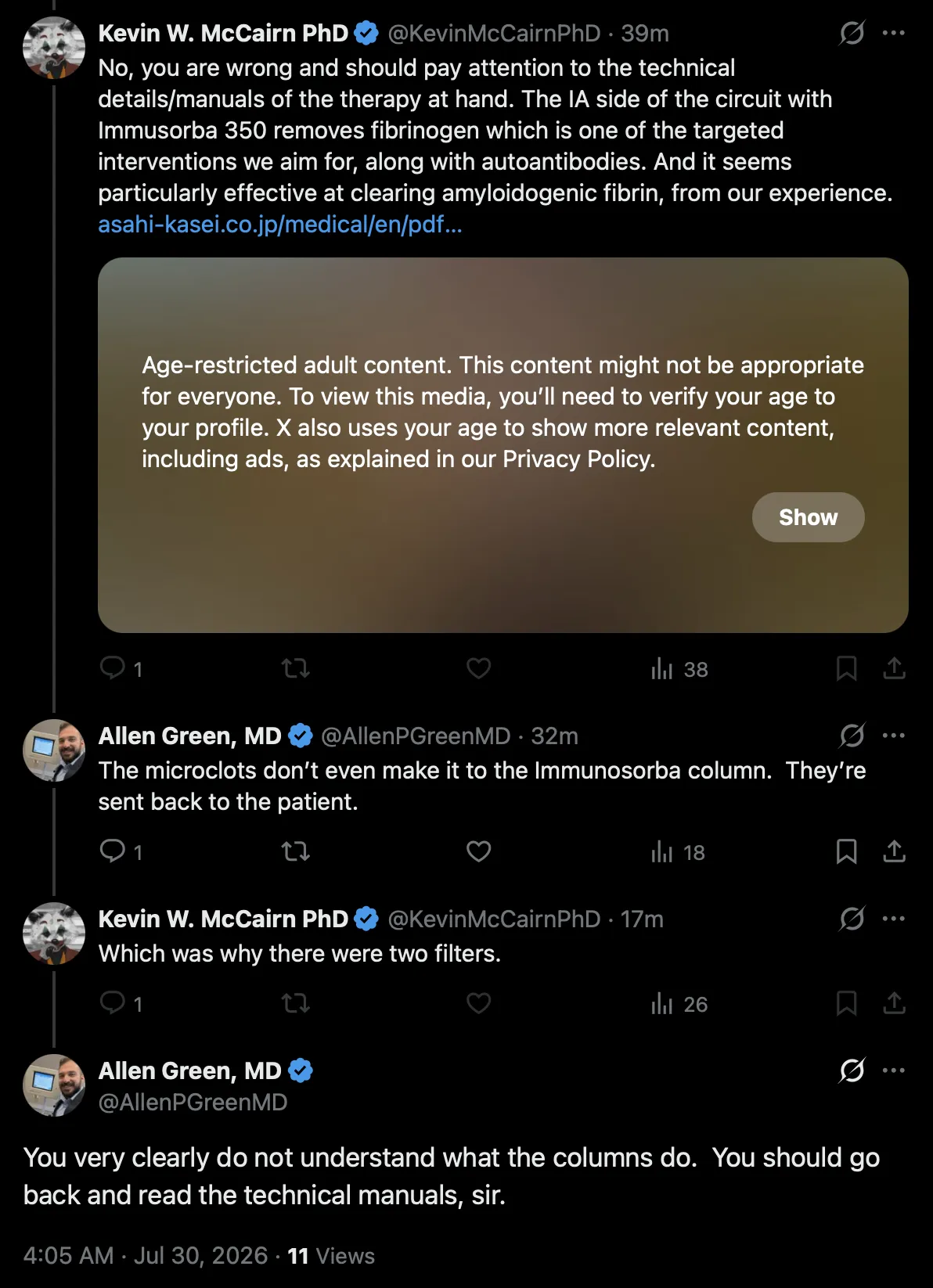Open more options on Allen Green's 32m tweet
Image resolution: width=933 pixels, height=1288 pixels.
(x=893, y=736)
